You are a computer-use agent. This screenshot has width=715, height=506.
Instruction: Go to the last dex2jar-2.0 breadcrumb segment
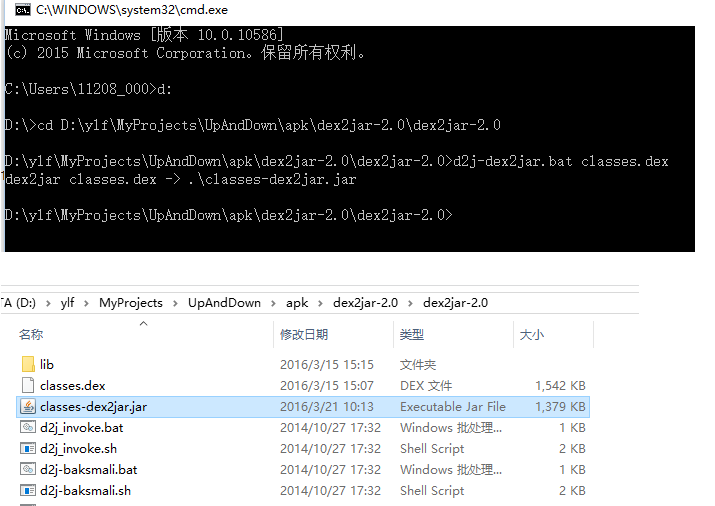[x=456, y=303]
